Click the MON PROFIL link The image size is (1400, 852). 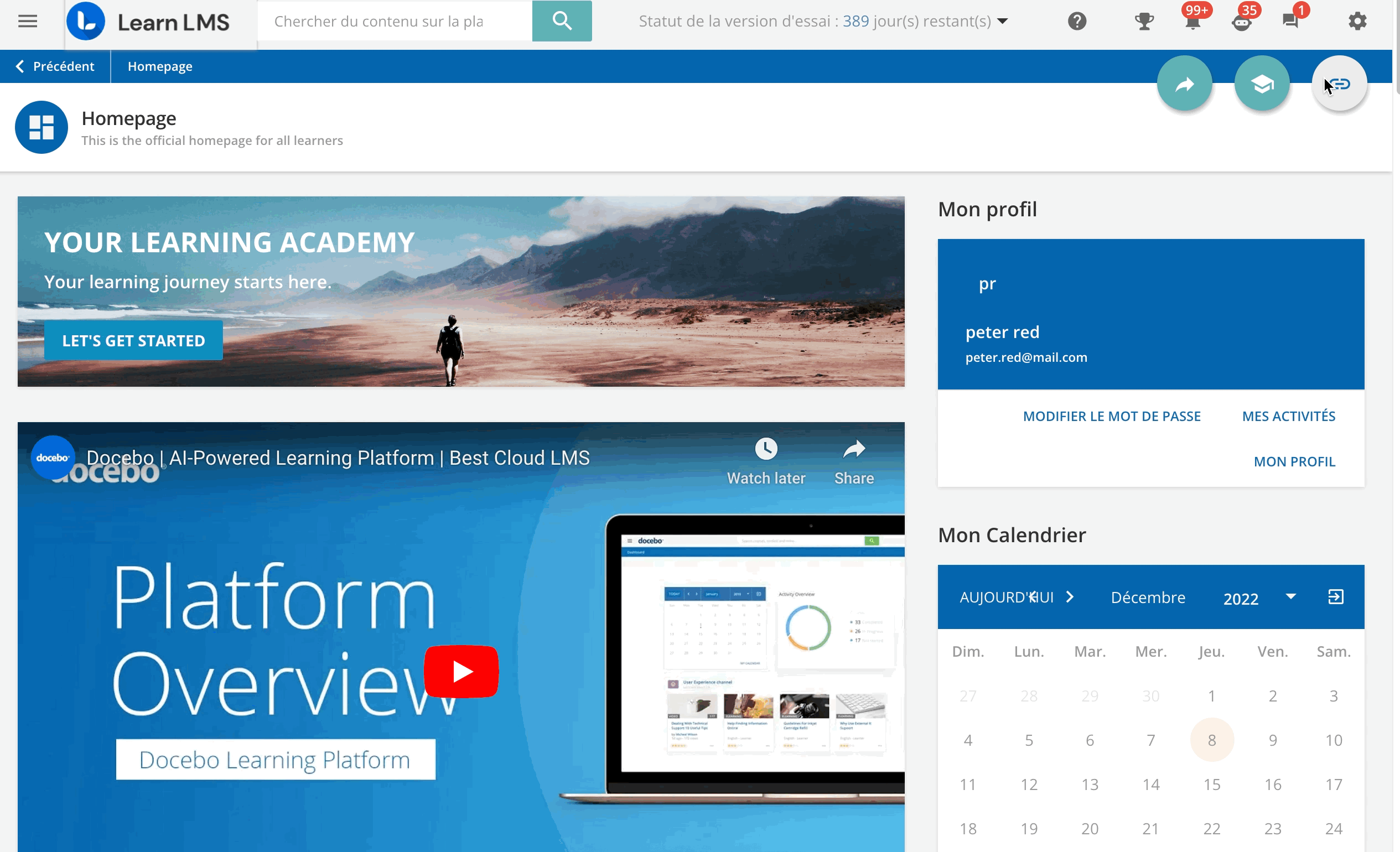1294,461
